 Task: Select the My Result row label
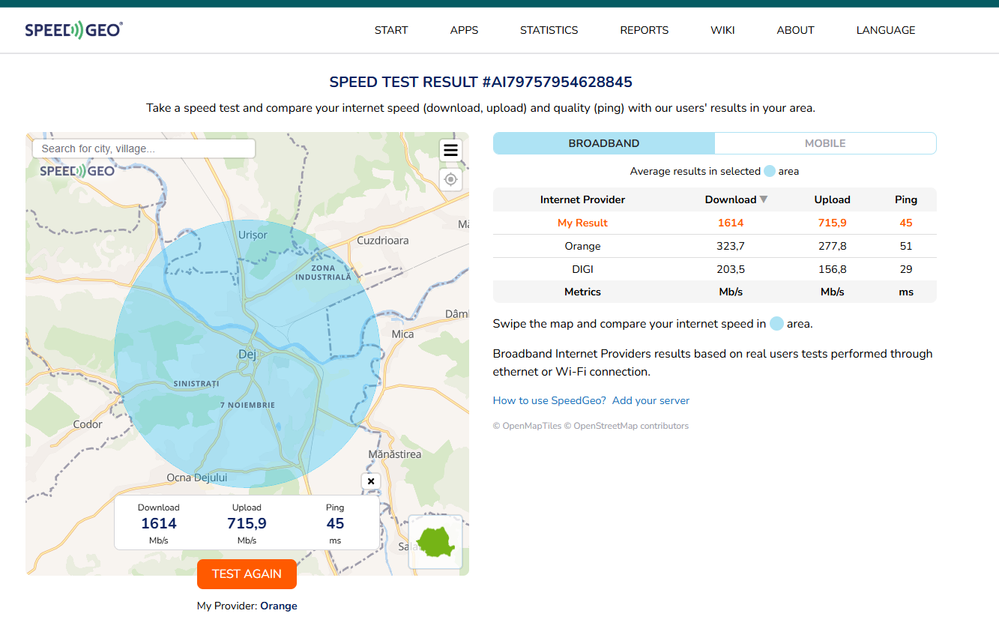tap(582, 223)
